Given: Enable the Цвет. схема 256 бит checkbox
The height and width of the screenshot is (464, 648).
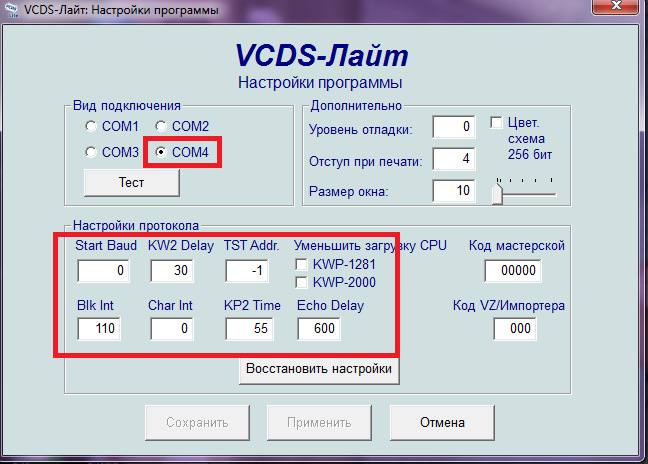Looking at the screenshot, I should [496, 123].
